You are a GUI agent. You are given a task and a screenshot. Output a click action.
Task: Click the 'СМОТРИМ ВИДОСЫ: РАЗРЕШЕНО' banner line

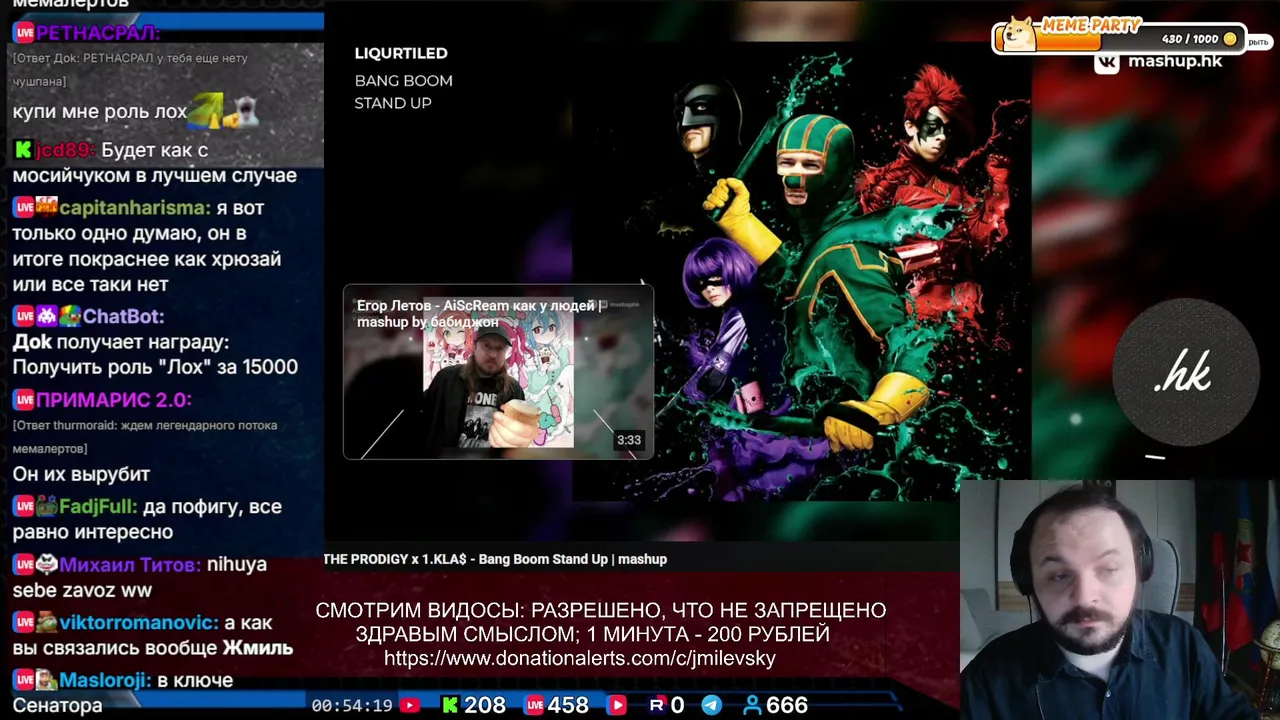tap(600, 610)
